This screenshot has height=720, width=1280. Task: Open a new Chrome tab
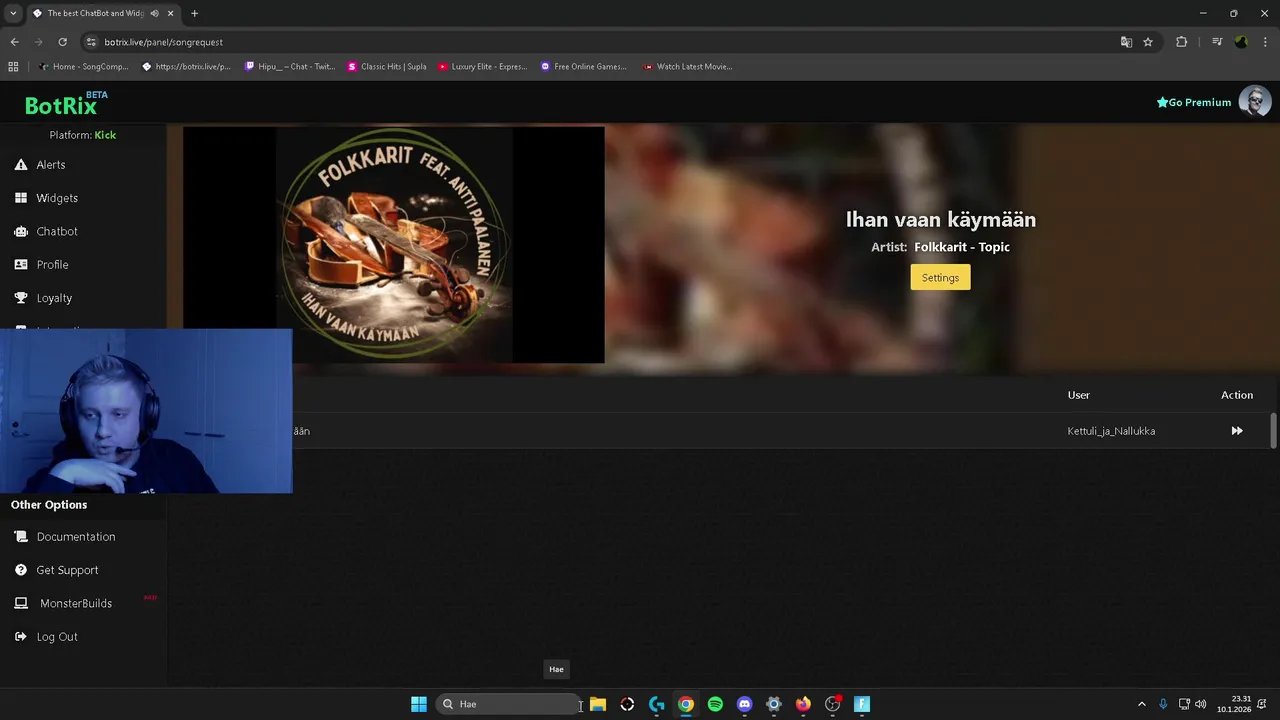pos(194,13)
